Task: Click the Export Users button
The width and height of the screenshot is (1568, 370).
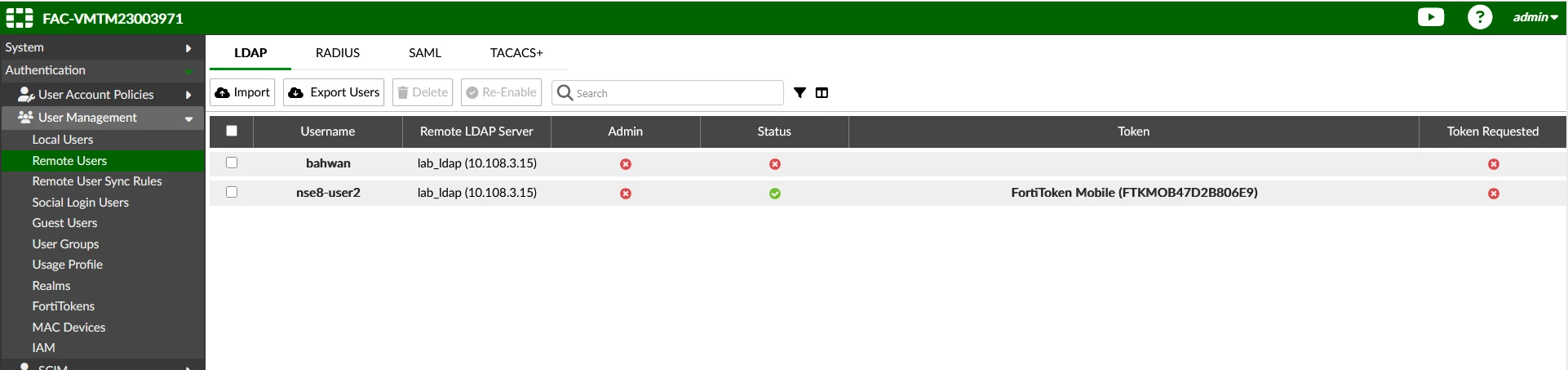Action: click(x=334, y=92)
